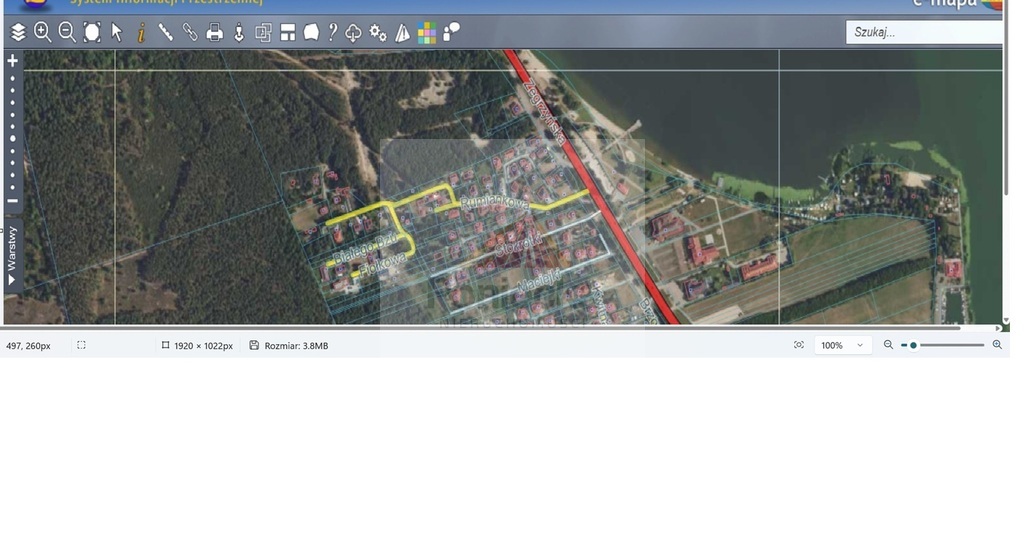
Task: Select the zoom in magnifier tool
Action: (42, 32)
